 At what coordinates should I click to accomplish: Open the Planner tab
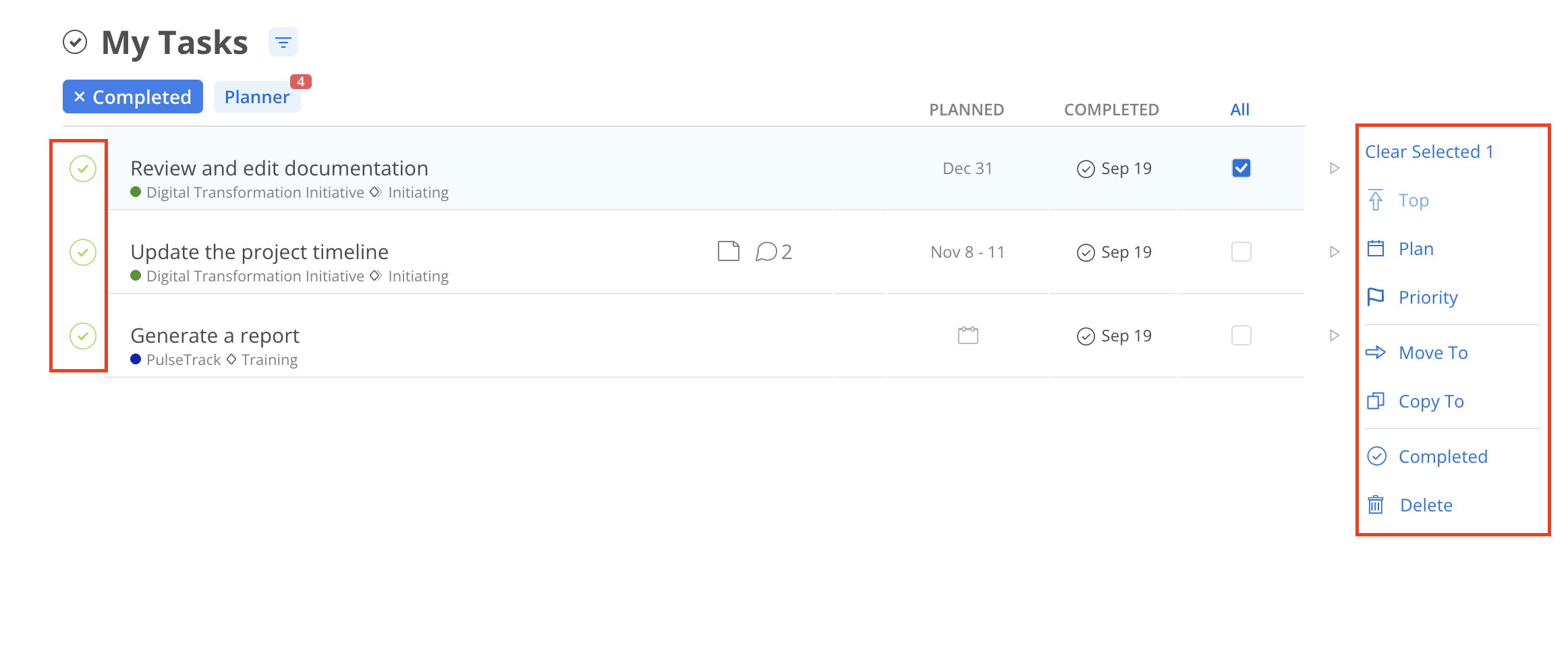[256, 97]
